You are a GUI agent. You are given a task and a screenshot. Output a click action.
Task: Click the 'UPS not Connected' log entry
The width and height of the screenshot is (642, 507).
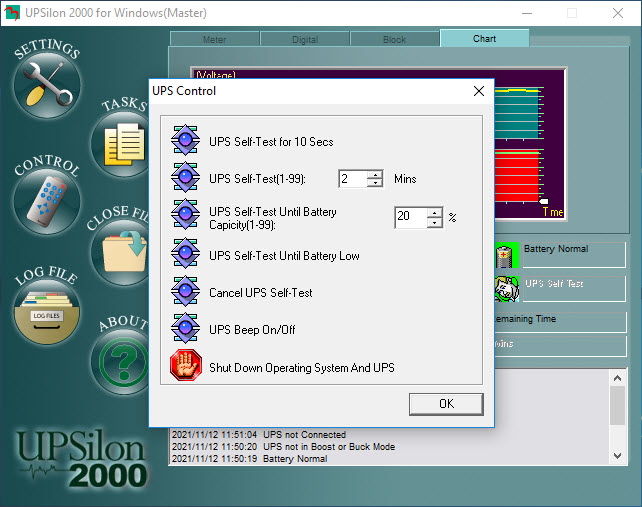pyautogui.click(x=259, y=435)
